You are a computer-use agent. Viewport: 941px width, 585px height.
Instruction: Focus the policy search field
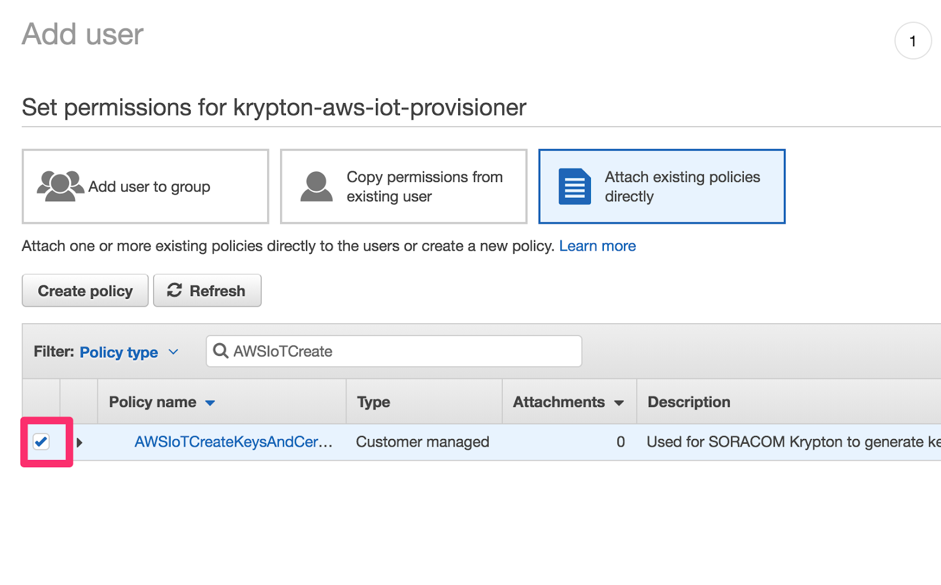pyautogui.click(x=400, y=351)
